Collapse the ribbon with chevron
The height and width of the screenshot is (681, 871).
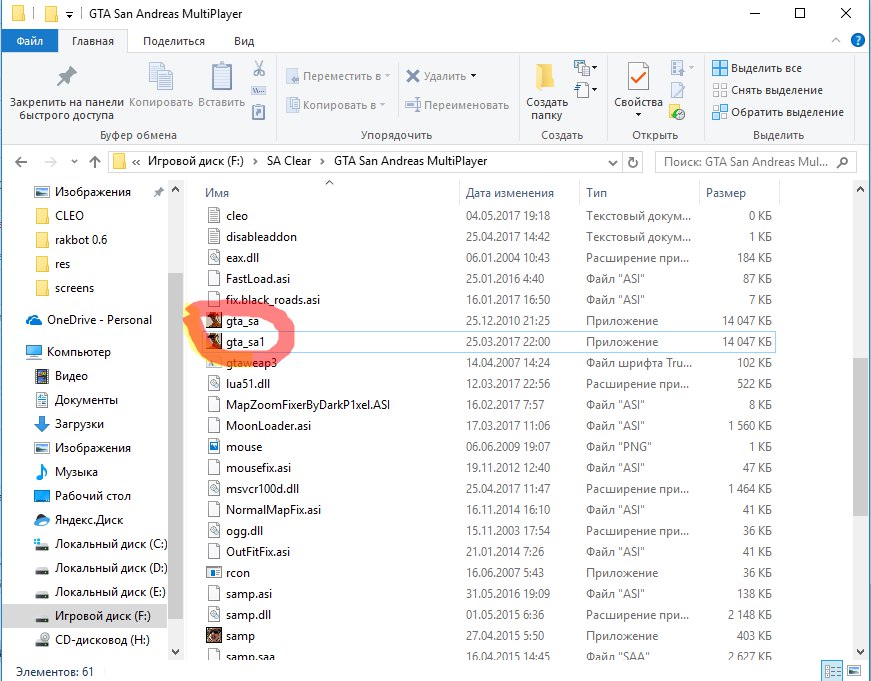[835, 40]
